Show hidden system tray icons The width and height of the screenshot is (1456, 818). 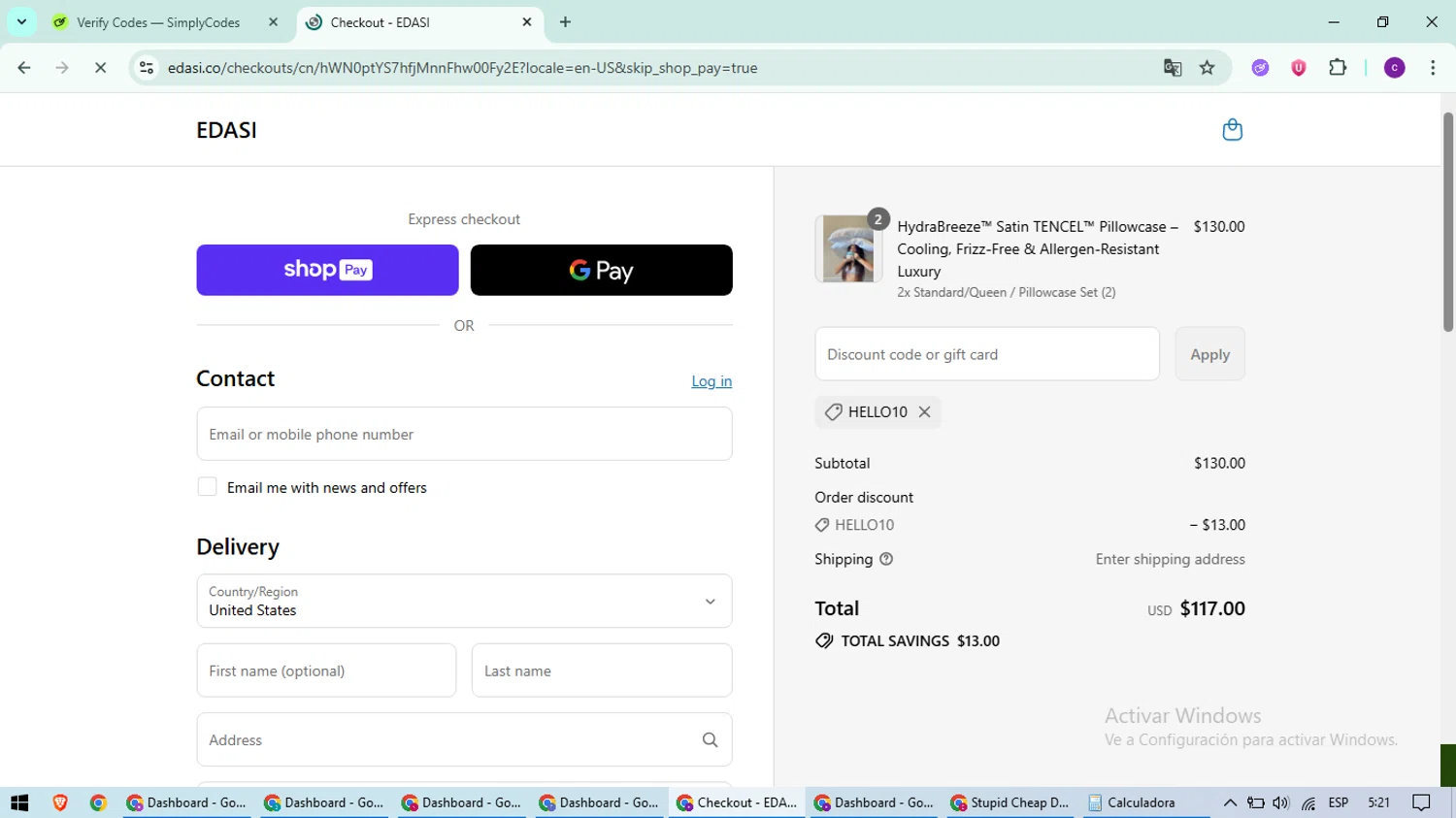coord(1230,802)
